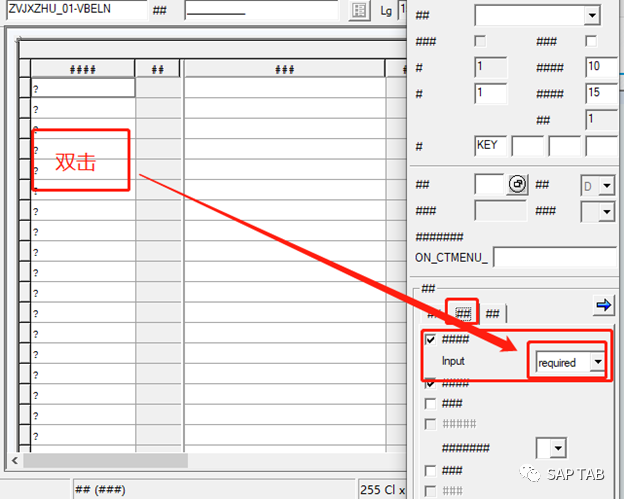Click the blue right-arrow button
624x499 pixels.
click(x=603, y=305)
